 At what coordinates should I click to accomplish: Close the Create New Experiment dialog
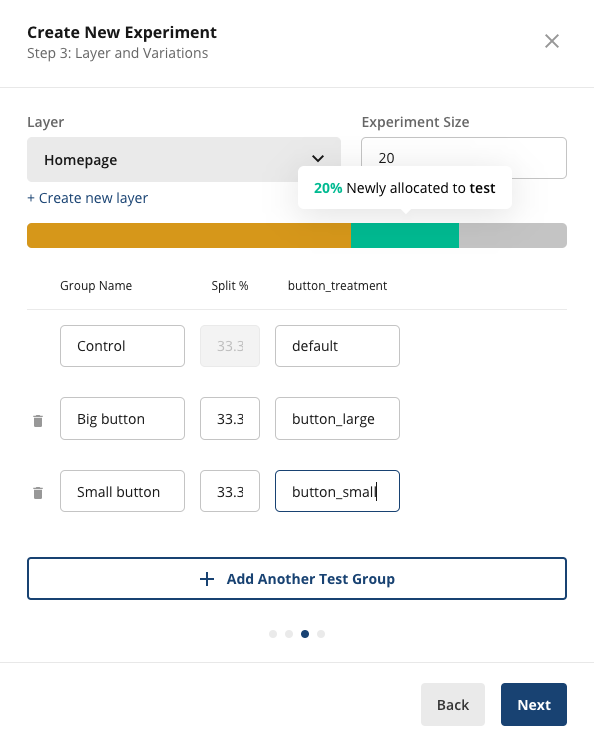point(552,41)
